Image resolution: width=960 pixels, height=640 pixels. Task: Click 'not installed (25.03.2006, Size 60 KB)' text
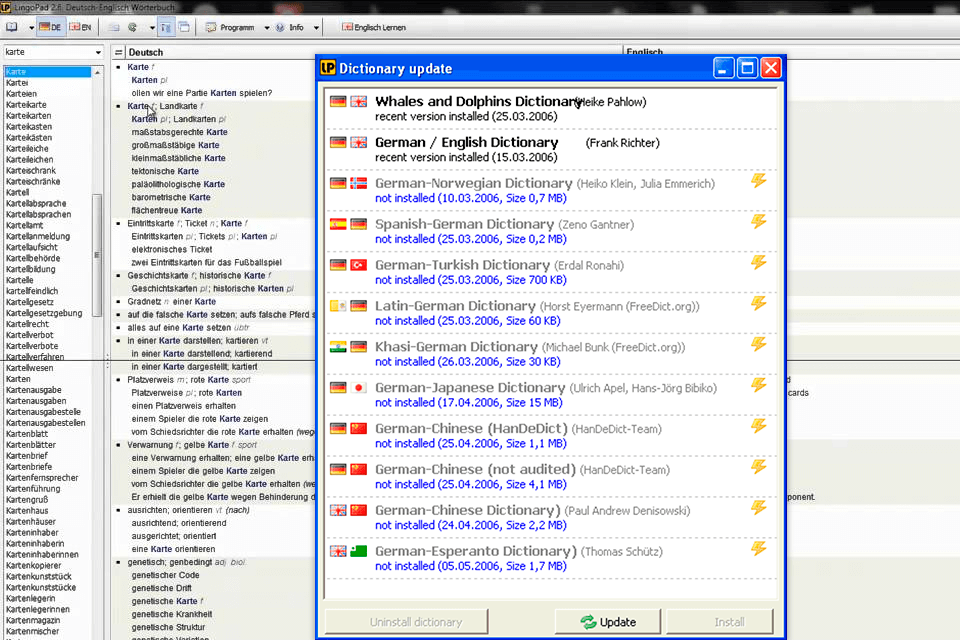point(468,321)
